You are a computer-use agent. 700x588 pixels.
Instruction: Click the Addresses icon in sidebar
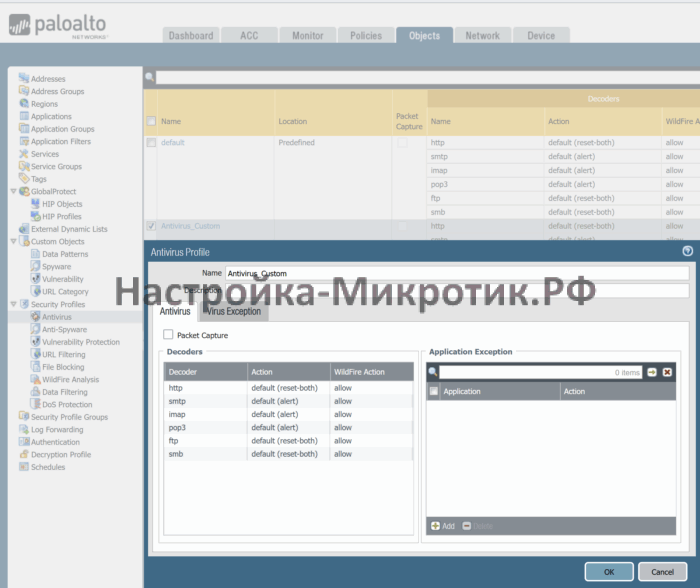point(24,78)
